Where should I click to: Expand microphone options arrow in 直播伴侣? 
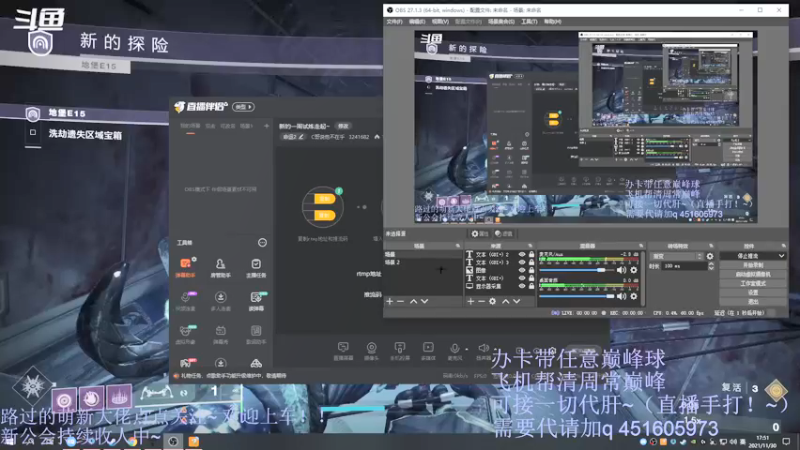(466, 349)
